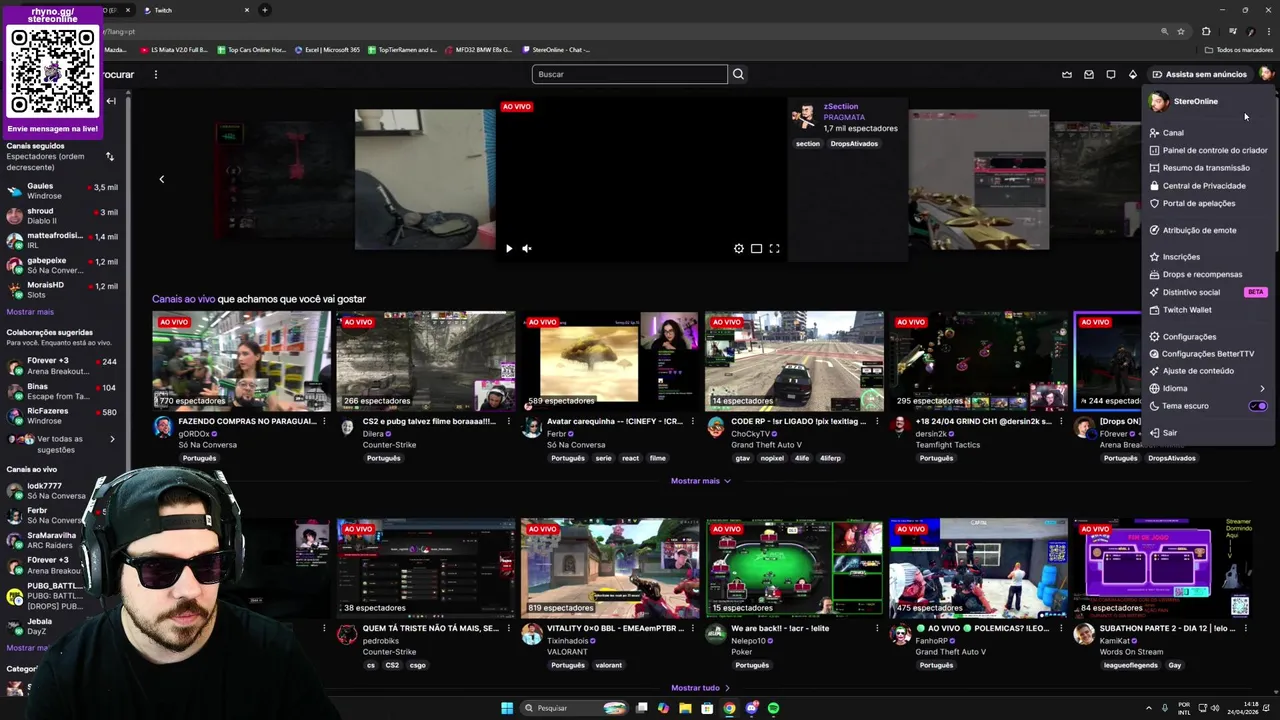
Task: Open the Windows Start menu
Action: (507, 708)
